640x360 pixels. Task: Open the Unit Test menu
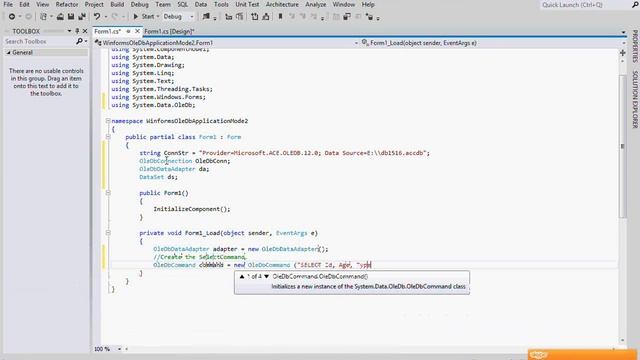247,4
